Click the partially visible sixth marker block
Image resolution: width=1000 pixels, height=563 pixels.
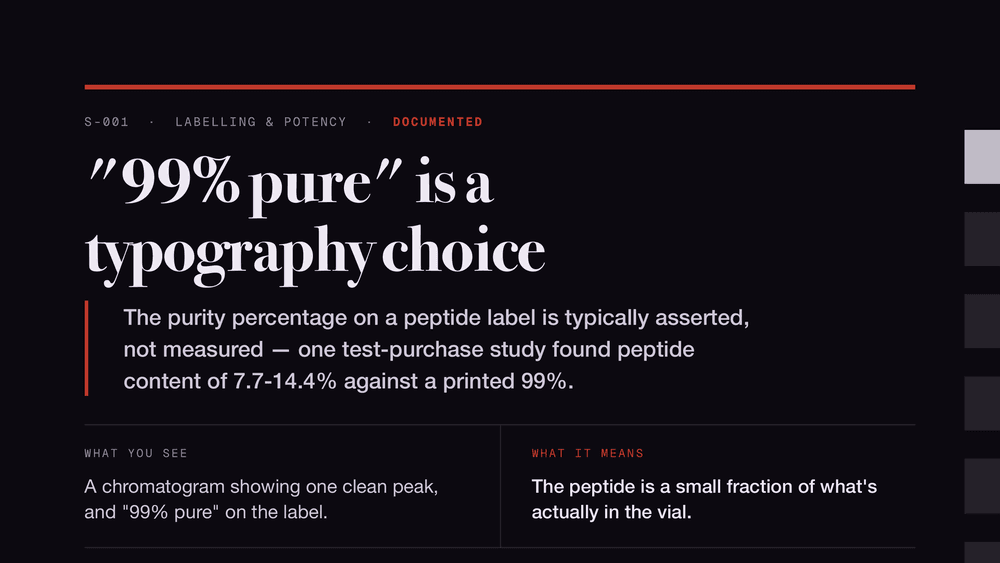(982, 552)
